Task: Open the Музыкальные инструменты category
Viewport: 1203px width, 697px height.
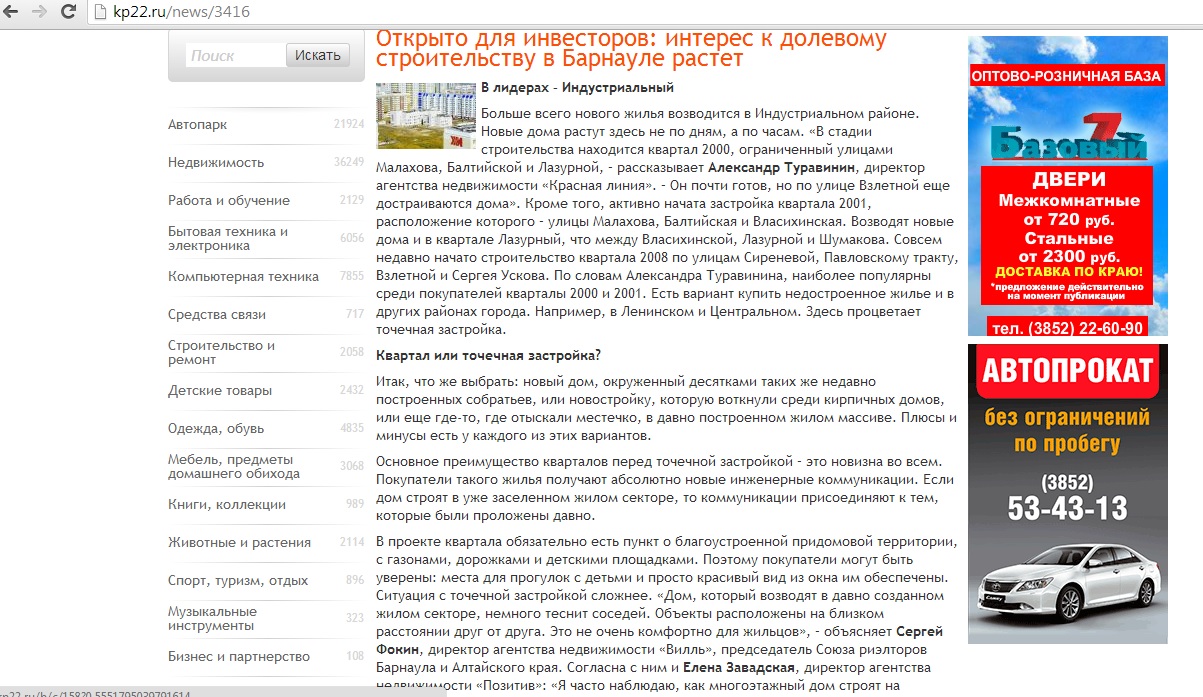Action: click(212, 618)
